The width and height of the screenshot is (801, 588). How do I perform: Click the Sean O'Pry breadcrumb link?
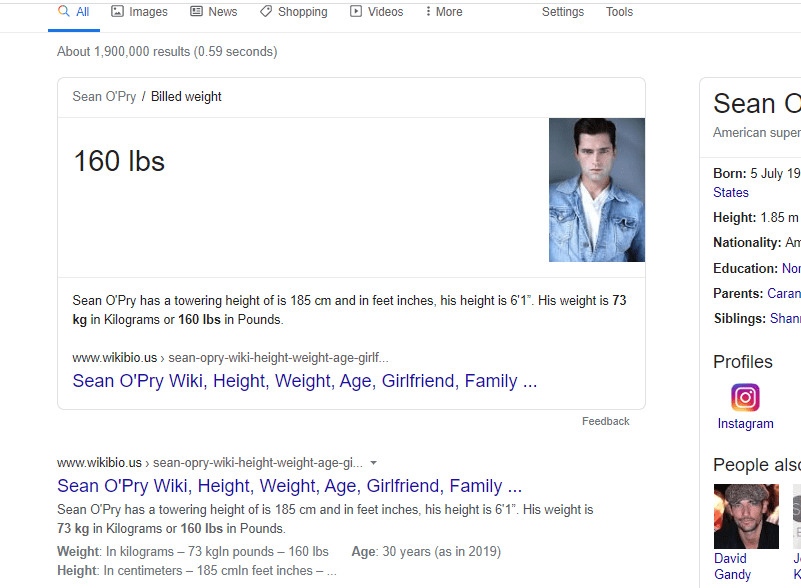coord(104,97)
